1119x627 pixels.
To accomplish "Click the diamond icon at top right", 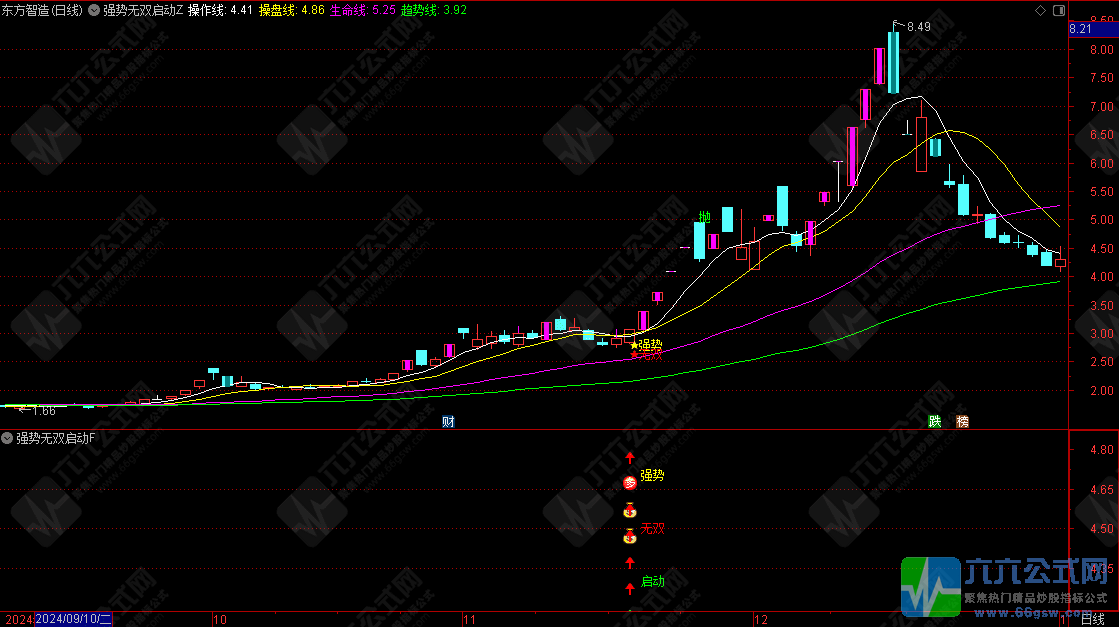I will click(1041, 10).
